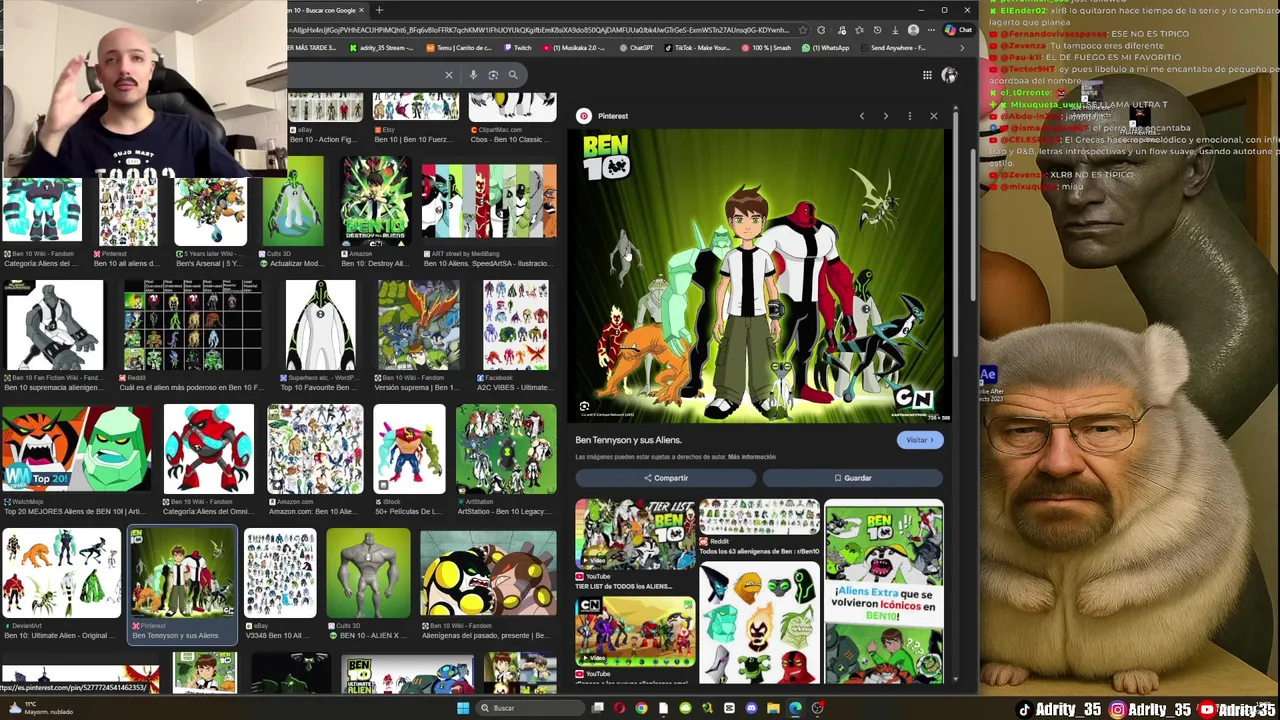Click the previous image arrow in preview panel
The image size is (1280, 720).
[862, 116]
